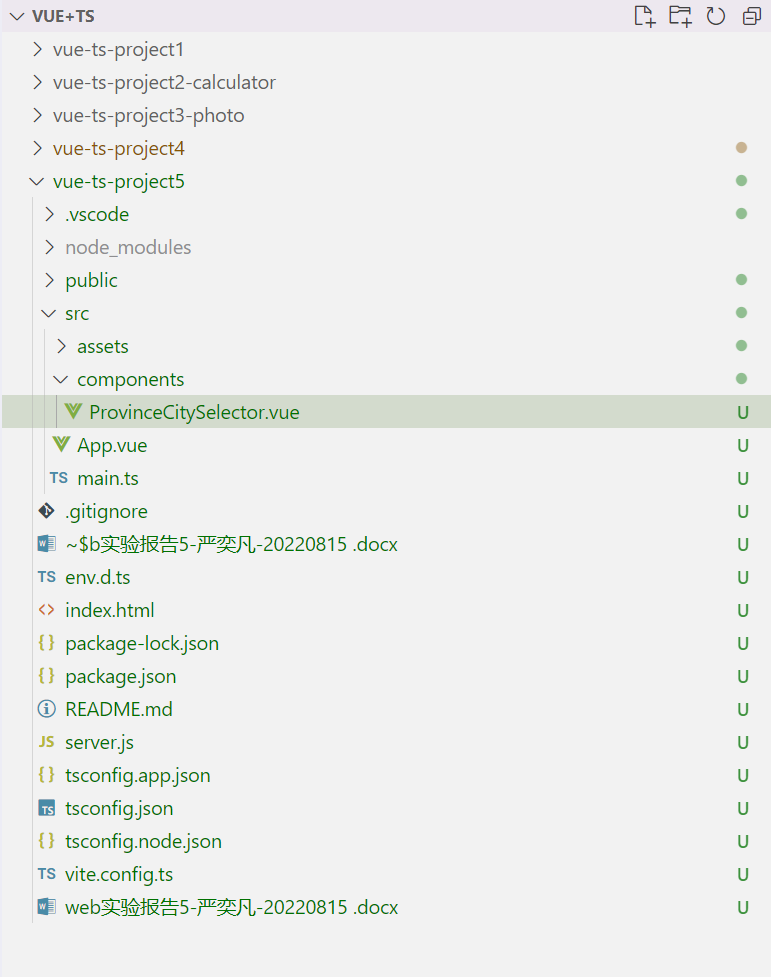This screenshot has width=771, height=977.
Task: Open vite.config.ts file
Action: point(118,874)
